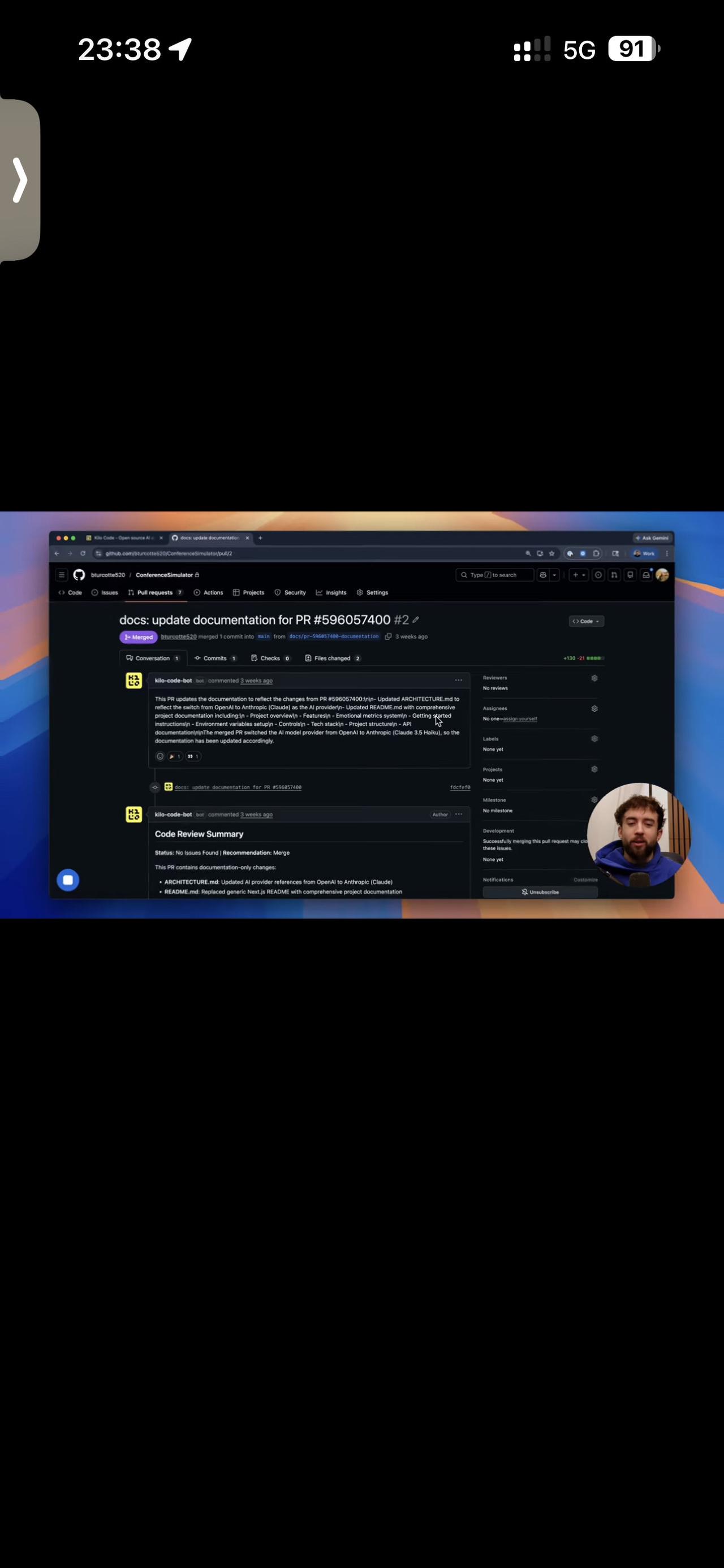Image resolution: width=724 pixels, height=1568 pixels.
Task: Open GitHub hamburger navigation menu
Action: click(x=62, y=575)
